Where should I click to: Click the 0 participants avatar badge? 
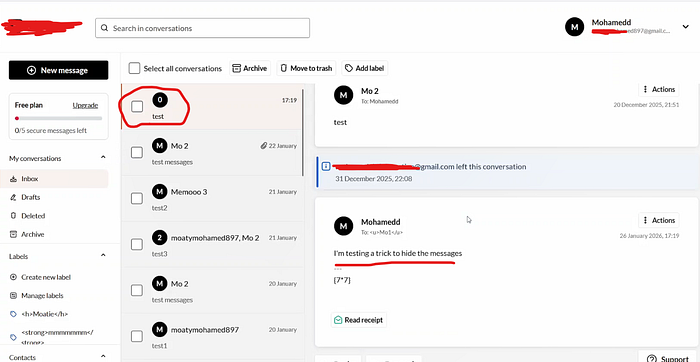160,100
